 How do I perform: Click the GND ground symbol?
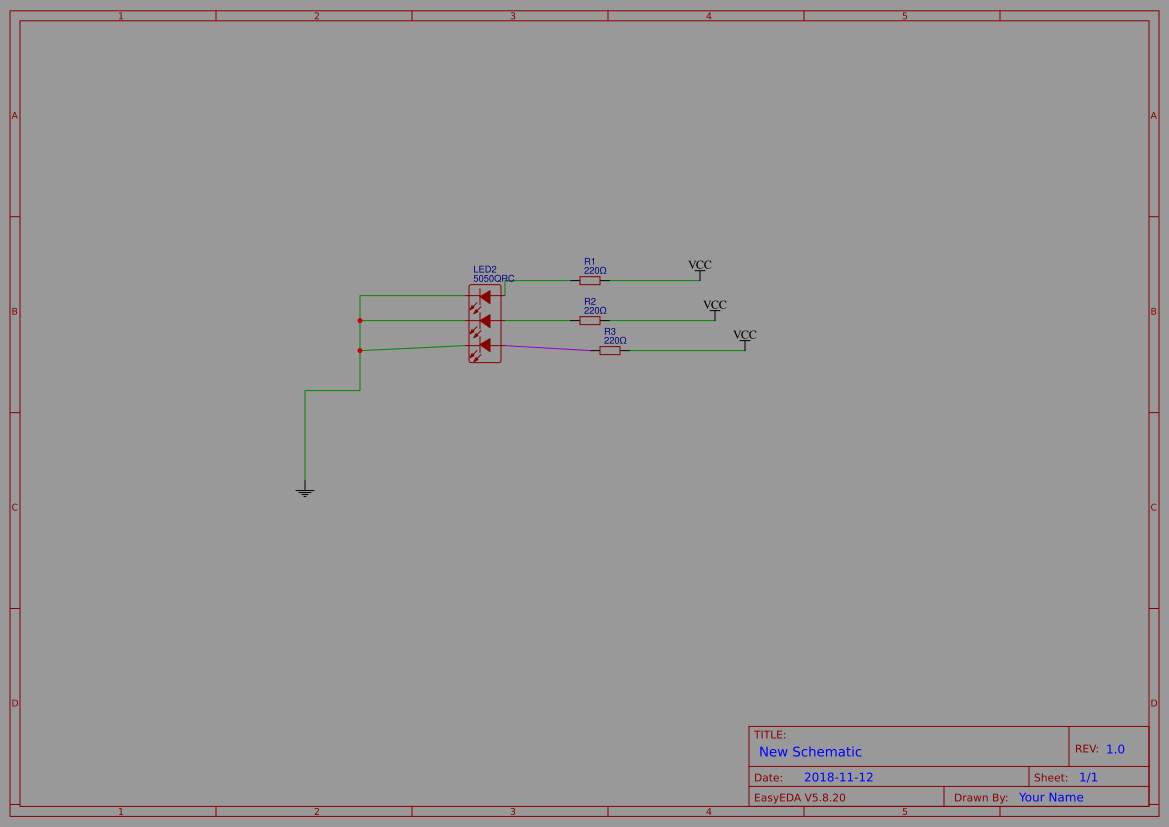point(305,490)
